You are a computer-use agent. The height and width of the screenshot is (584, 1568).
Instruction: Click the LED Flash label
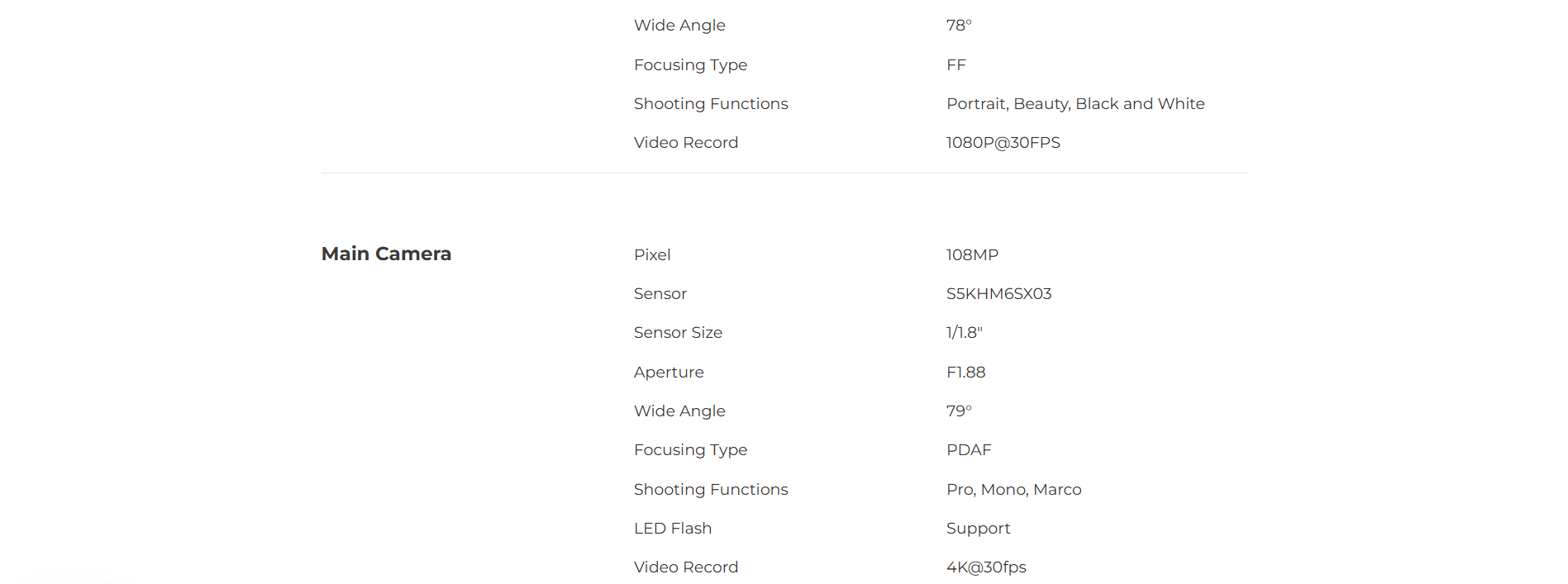pos(673,528)
